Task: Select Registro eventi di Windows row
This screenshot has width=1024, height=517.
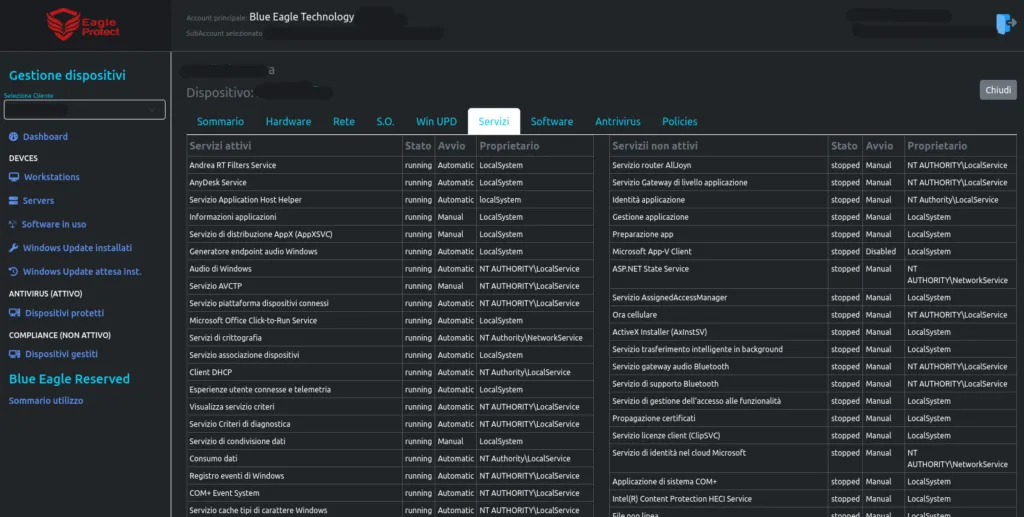Action: click(390, 476)
